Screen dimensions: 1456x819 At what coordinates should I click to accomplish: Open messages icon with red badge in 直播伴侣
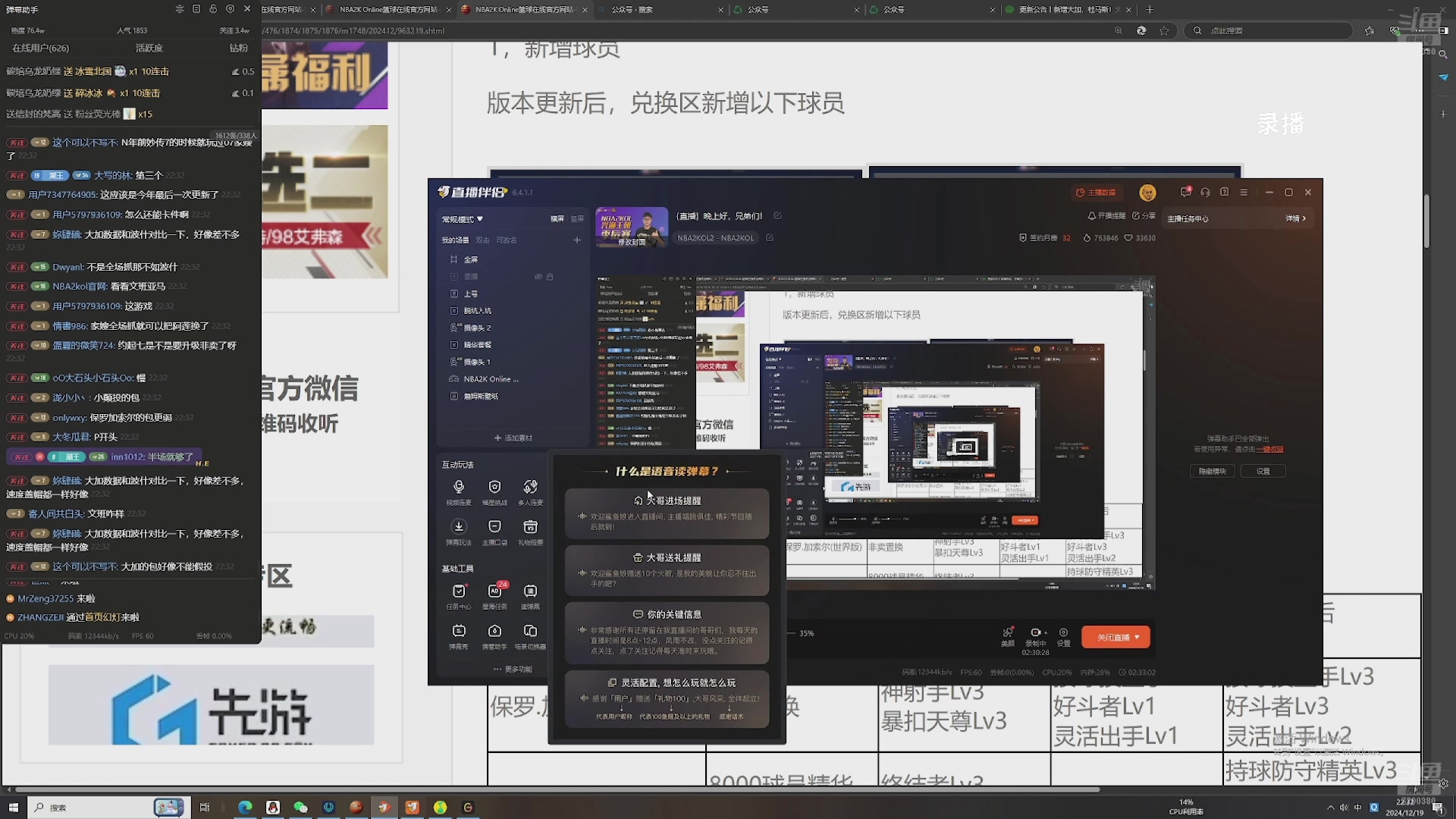[1185, 192]
